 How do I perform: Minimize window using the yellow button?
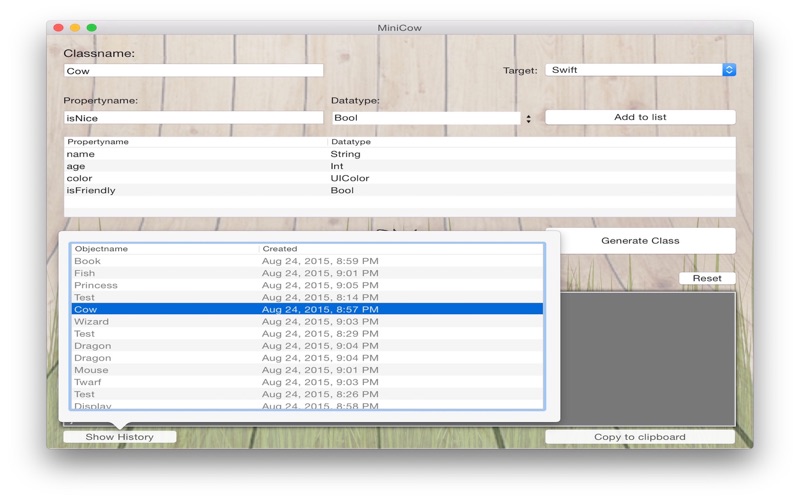[x=75, y=28]
